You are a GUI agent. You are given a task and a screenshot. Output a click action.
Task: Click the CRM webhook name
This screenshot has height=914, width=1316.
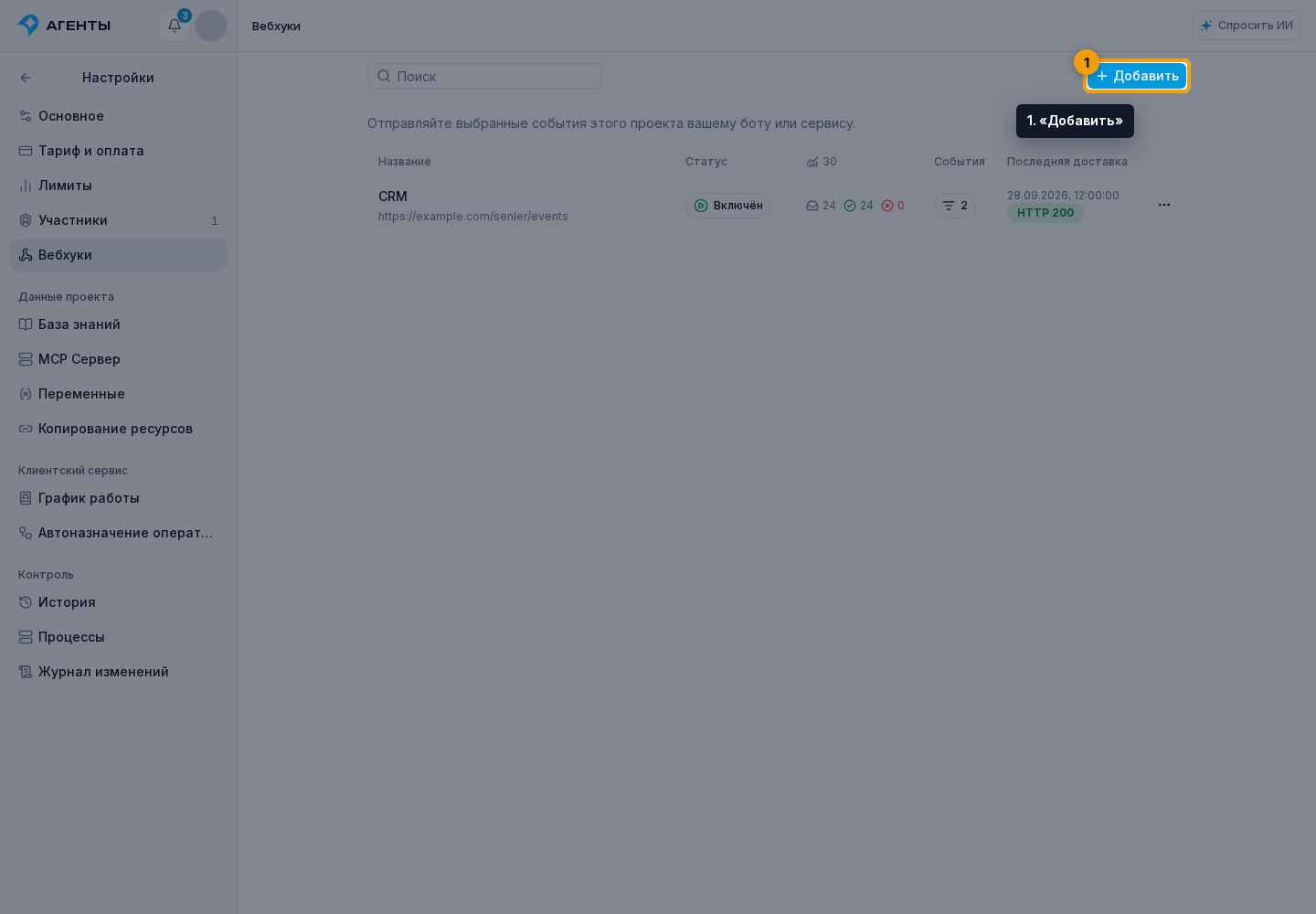(x=393, y=197)
